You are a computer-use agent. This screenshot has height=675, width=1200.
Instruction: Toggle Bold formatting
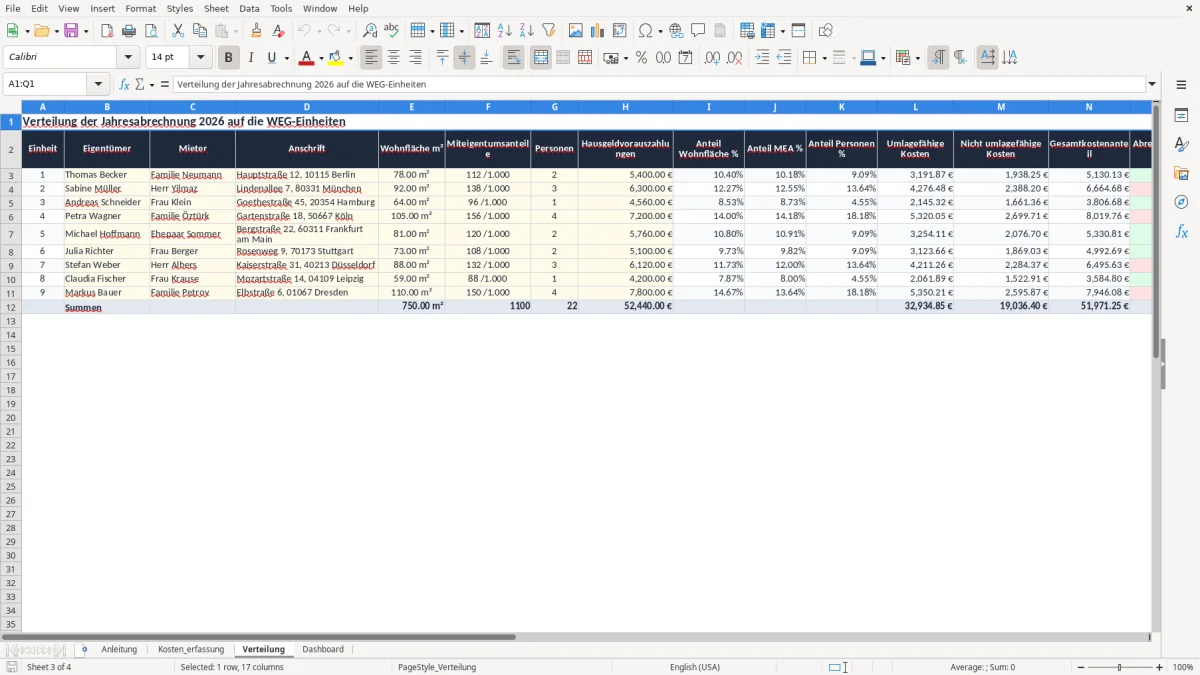(x=229, y=58)
